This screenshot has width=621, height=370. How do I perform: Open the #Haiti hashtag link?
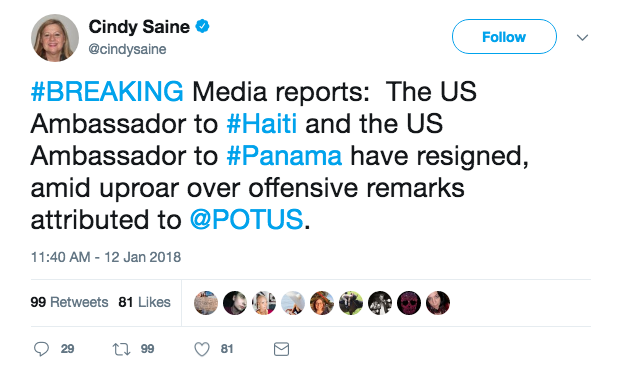261,124
